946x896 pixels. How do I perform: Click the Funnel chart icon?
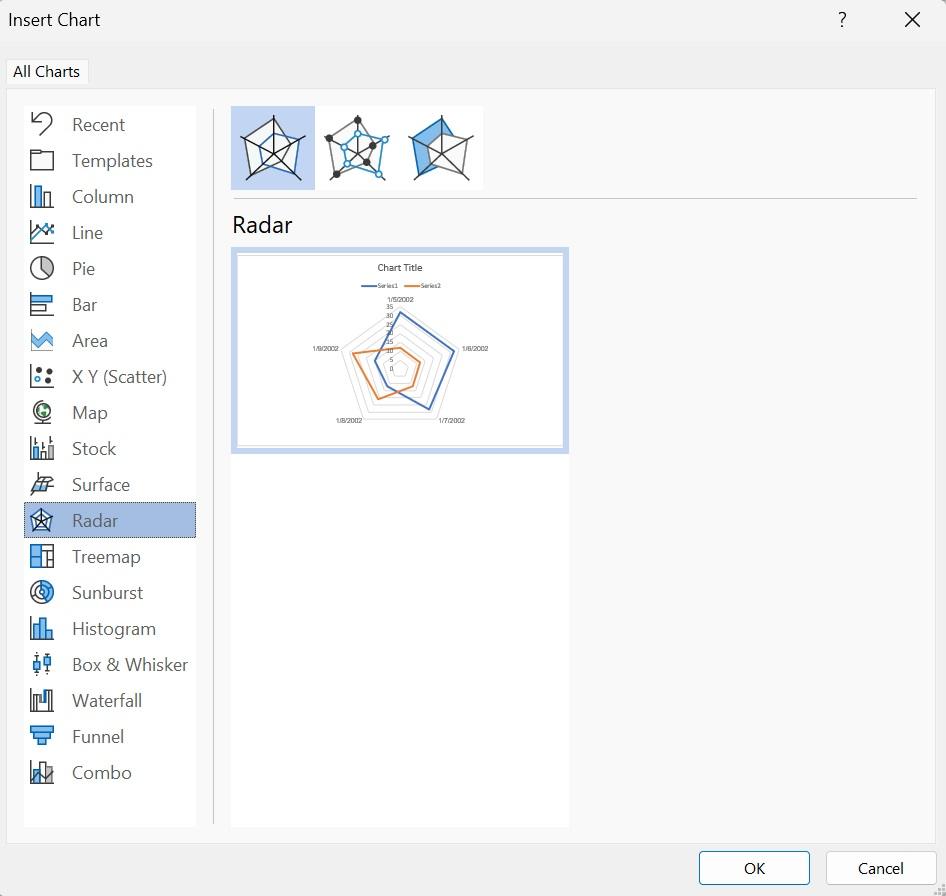42,737
